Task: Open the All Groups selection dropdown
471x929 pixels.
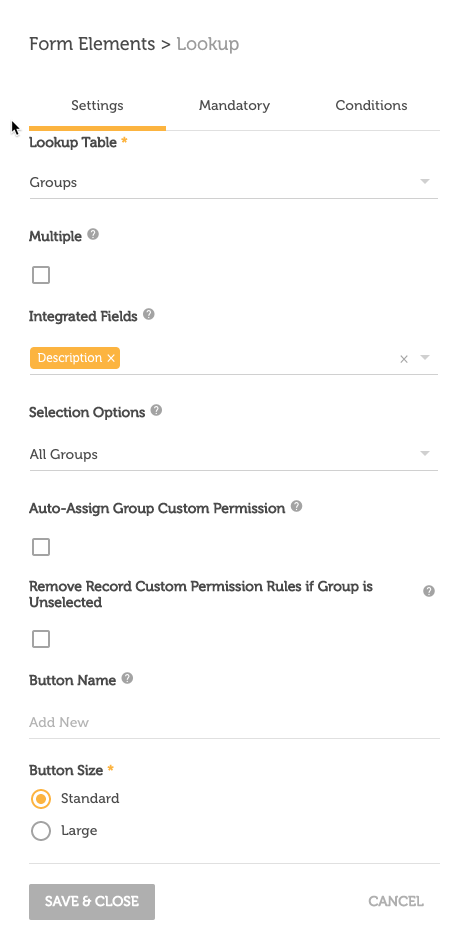Action: 233,454
